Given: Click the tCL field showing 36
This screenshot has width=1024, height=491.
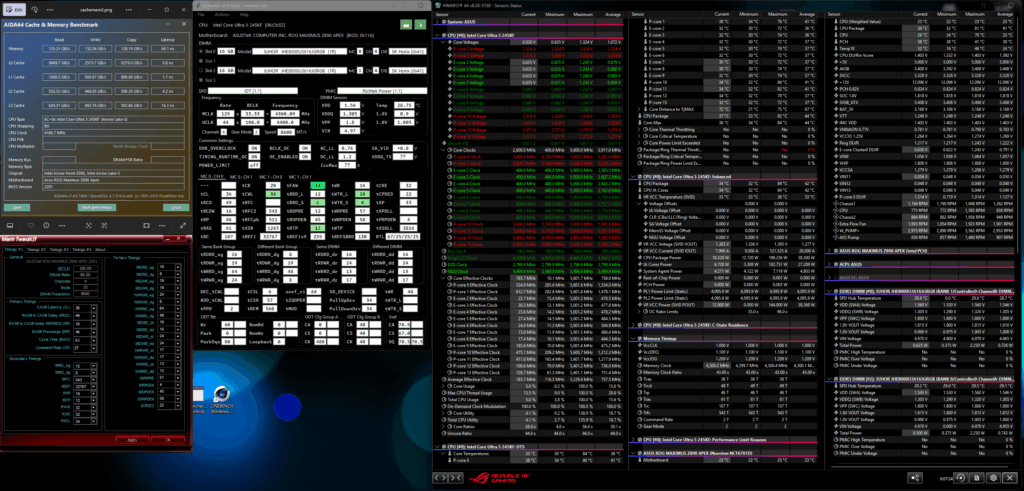Looking at the screenshot, I should [229, 194].
